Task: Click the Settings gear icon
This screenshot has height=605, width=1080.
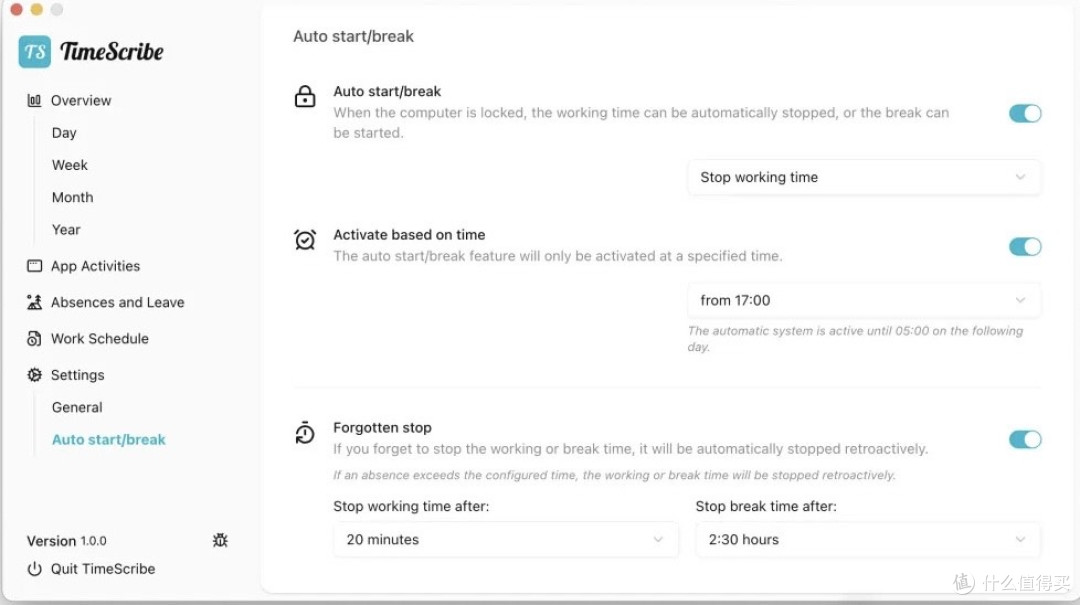Action: pyautogui.click(x=33, y=374)
